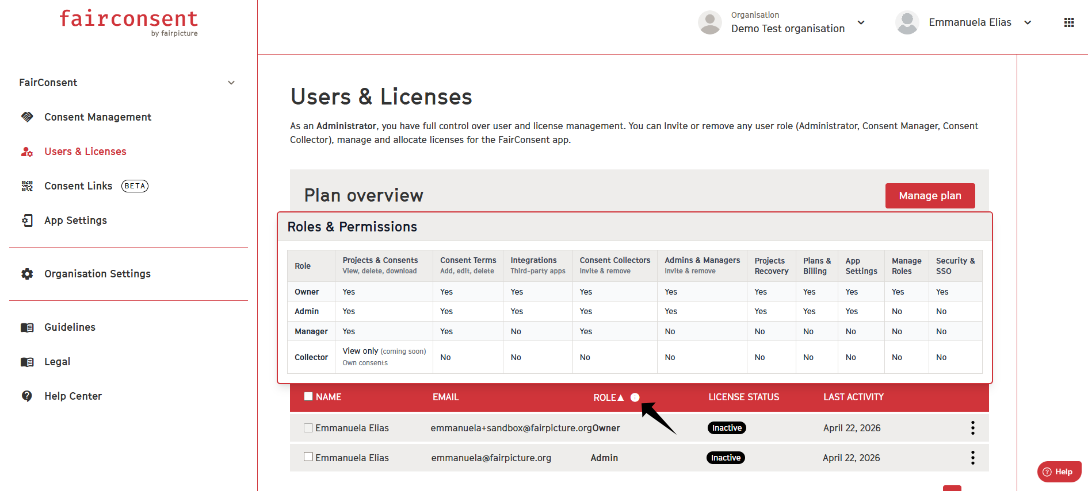Click the Consent Management handshake icon
The image size is (1088, 491).
(27, 117)
